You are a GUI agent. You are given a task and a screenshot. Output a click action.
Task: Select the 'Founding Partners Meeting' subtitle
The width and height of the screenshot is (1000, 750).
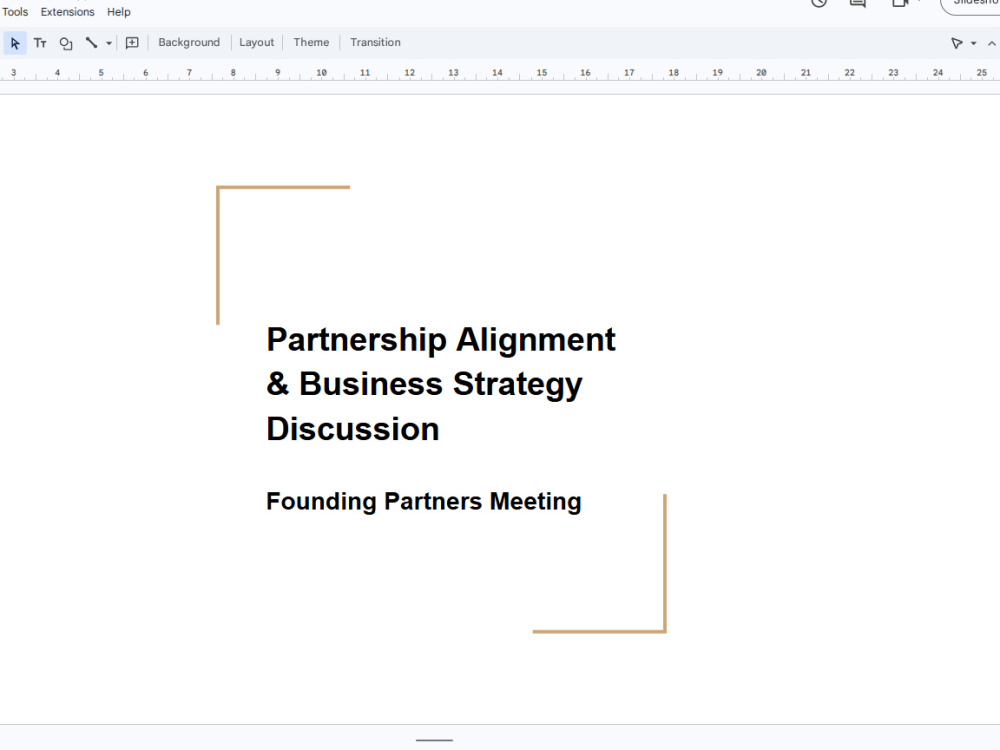(423, 501)
